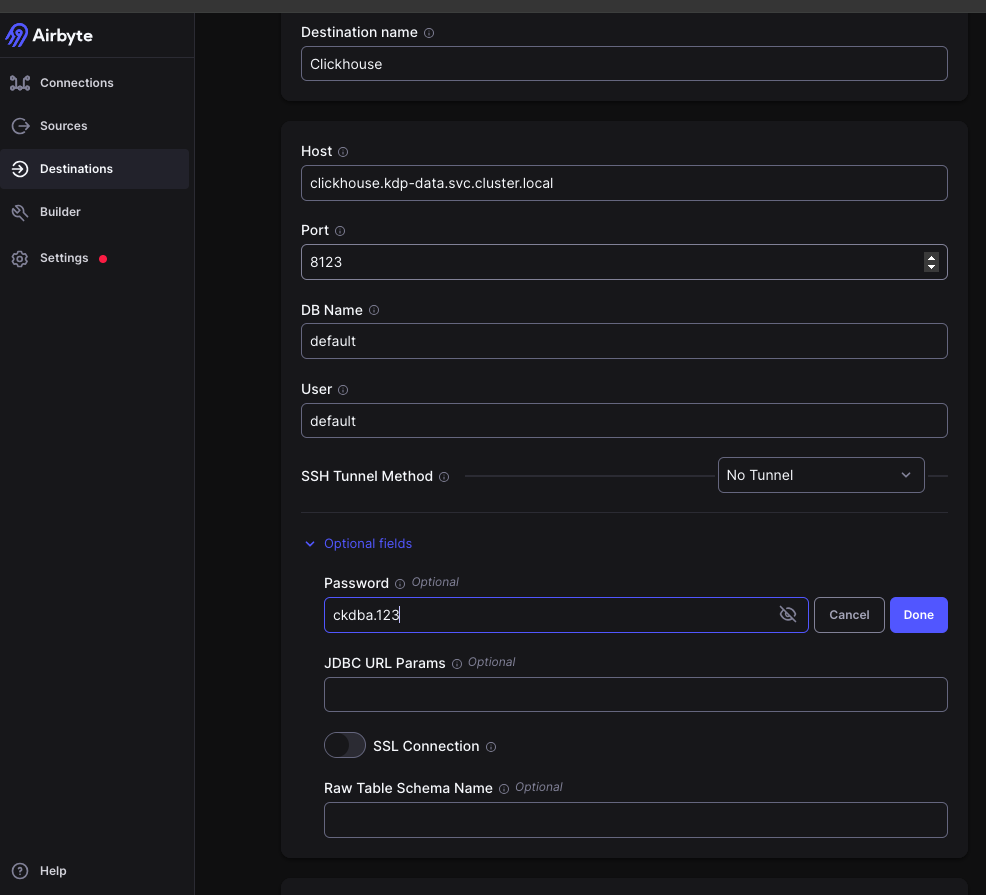Image resolution: width=986 pixels, height=895 pixels.
Task: Click the SSL Connection info icon
Action: pos(491,747)
